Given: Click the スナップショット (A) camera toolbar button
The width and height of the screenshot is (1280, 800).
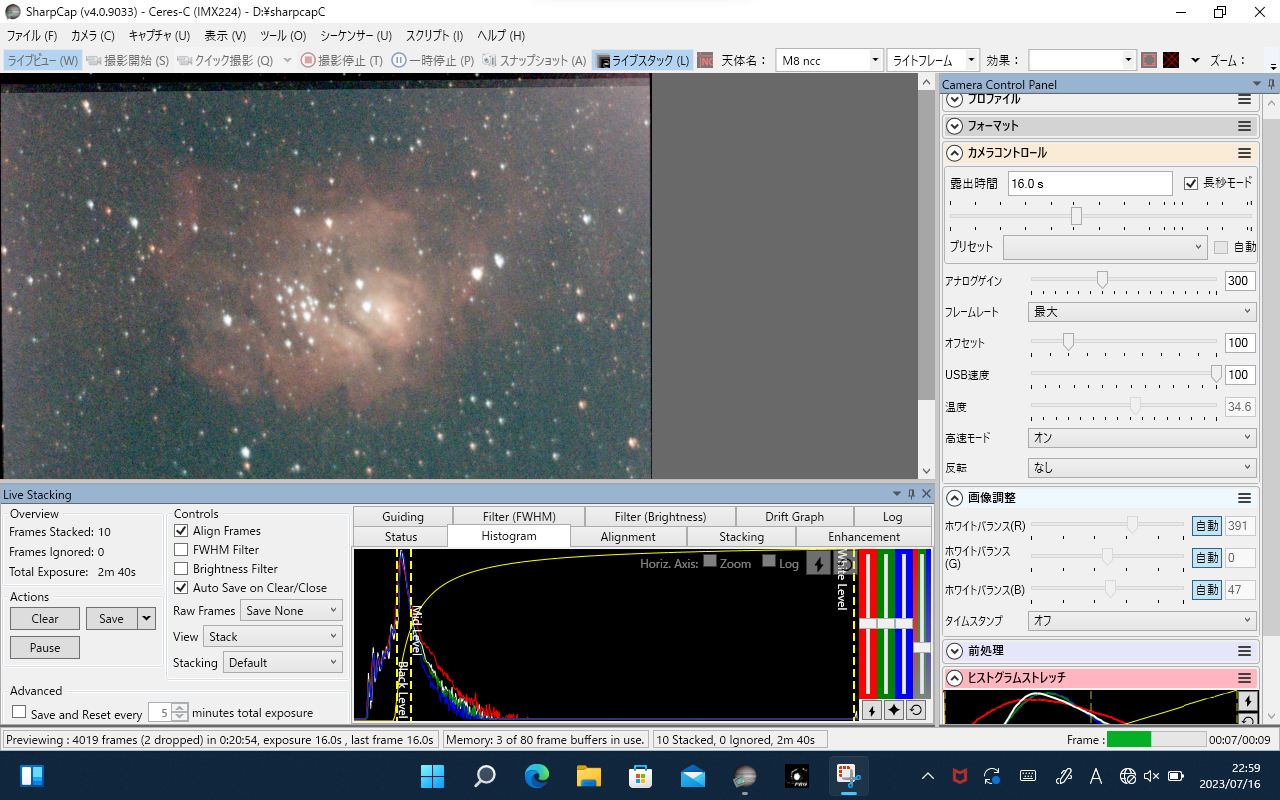Looking at the screenshot, I should 534,60.
